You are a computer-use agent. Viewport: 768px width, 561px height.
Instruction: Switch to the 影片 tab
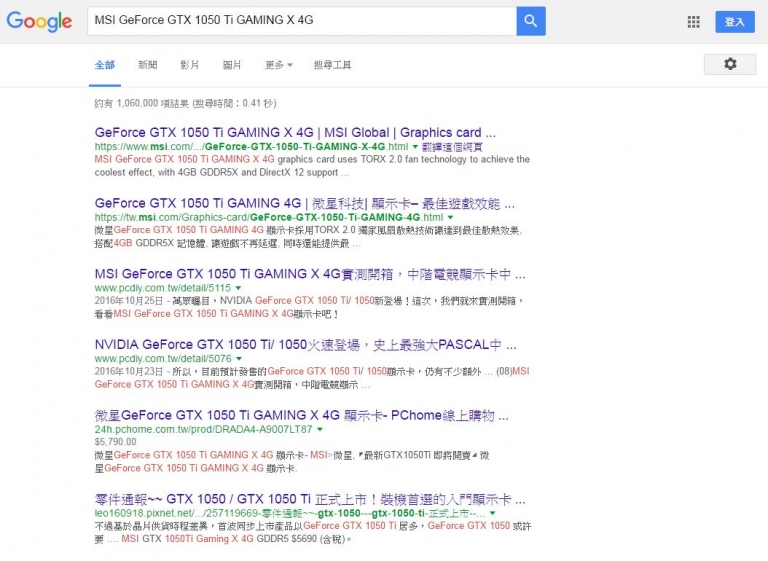tap(190, 65)
